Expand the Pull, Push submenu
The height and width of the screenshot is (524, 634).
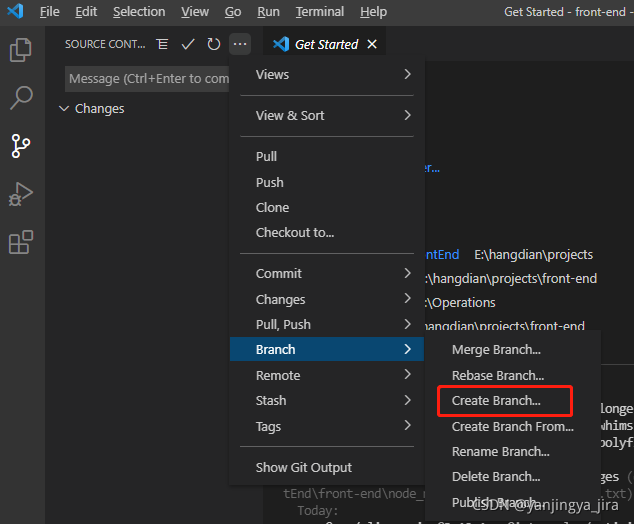(x=327, y=324)
